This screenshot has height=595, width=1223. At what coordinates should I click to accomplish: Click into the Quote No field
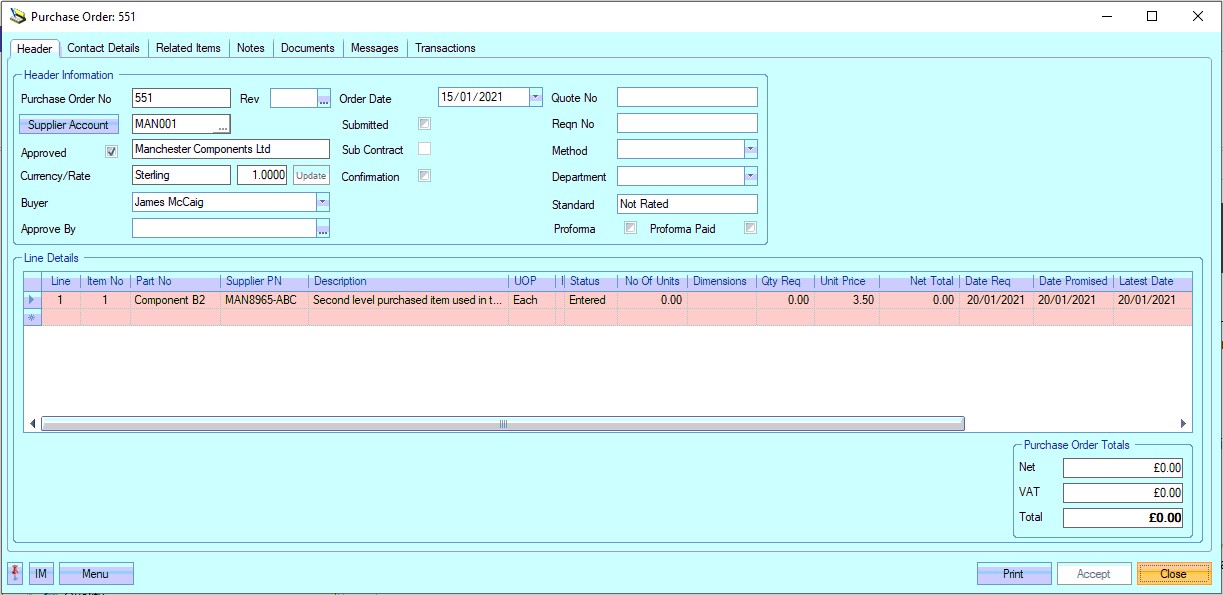(x=686, y=97)
